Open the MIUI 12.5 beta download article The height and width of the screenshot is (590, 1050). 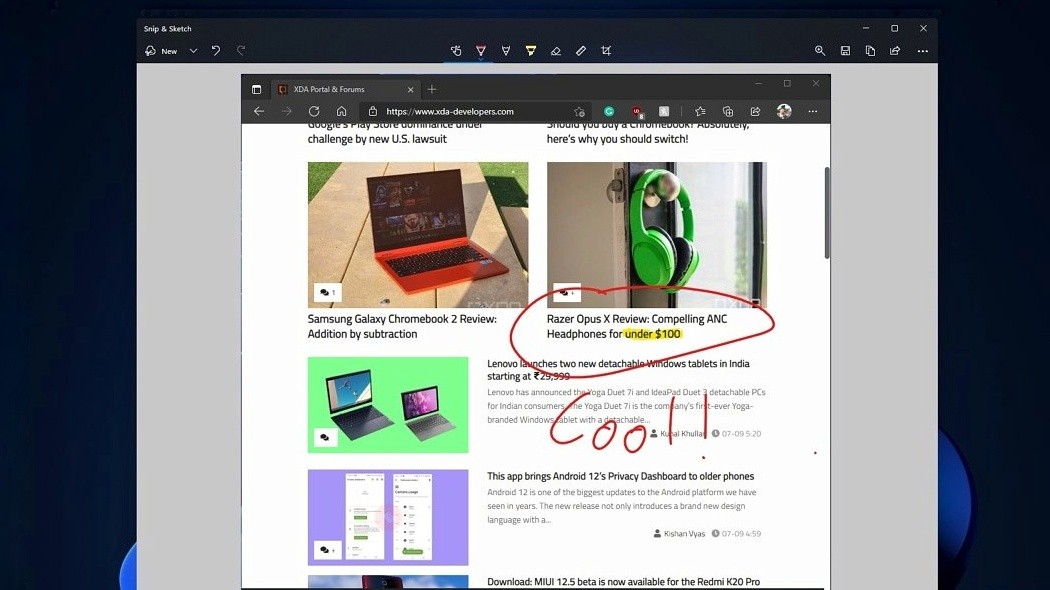point(623,582)
